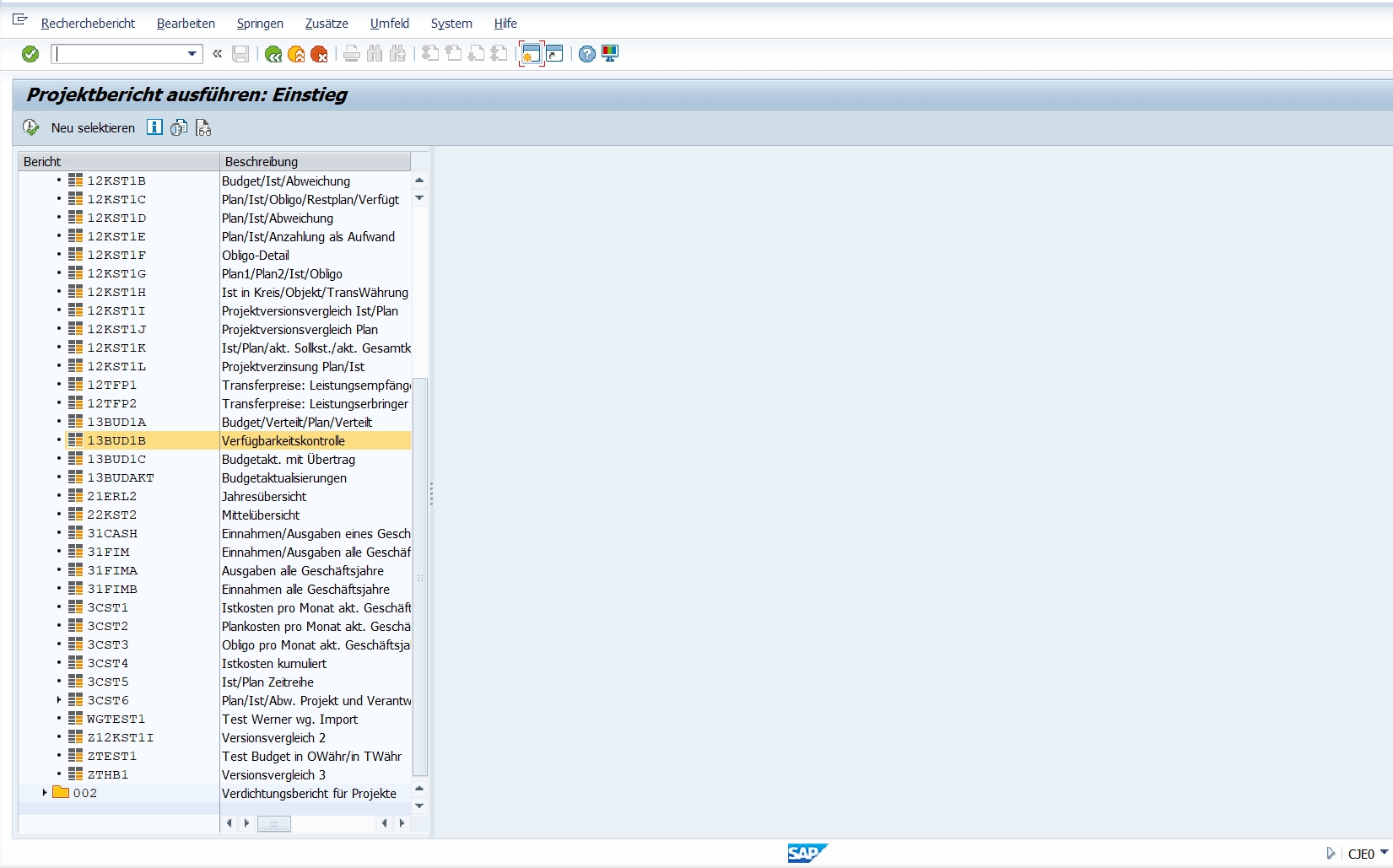Open the Springen menu
Screen dimensions: 1393x868
(260, 24)
